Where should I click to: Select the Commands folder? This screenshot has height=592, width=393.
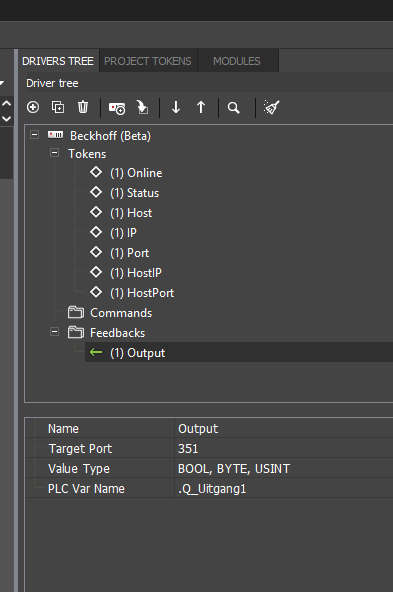click(x=121, y=313)
